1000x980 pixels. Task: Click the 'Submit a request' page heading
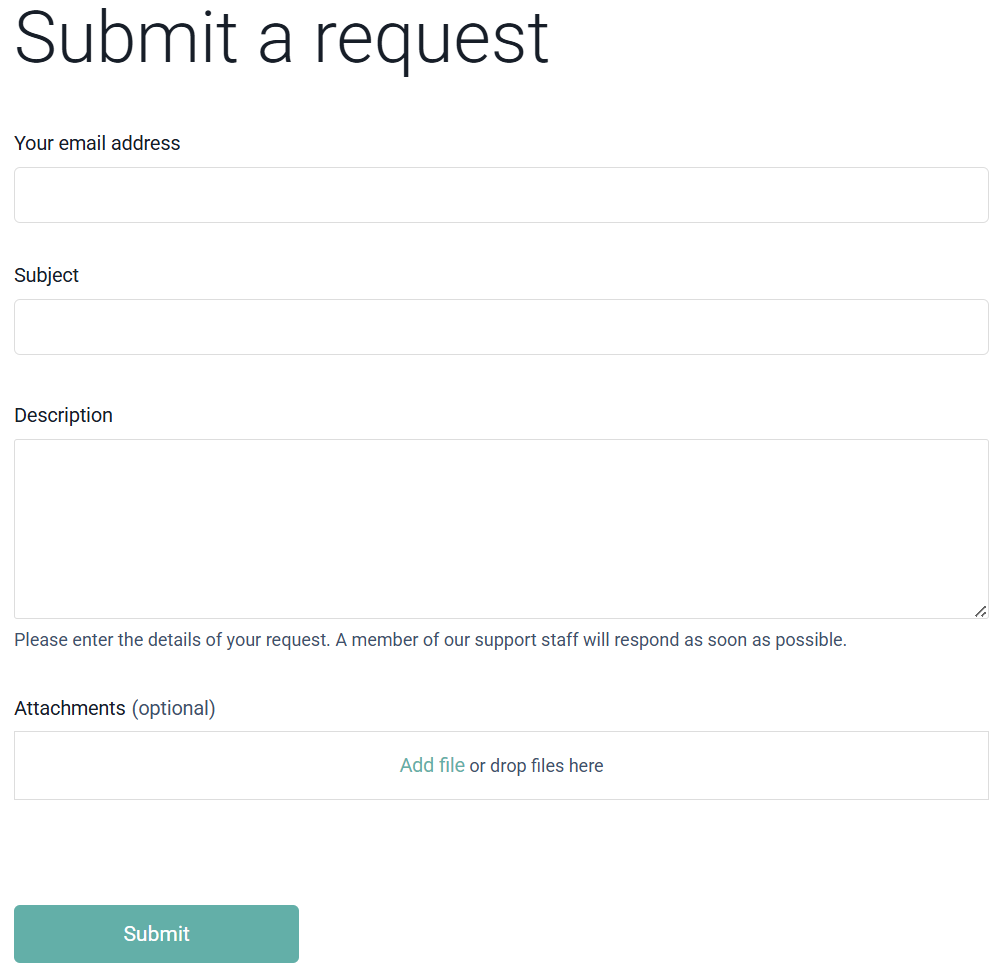point(281,38)
